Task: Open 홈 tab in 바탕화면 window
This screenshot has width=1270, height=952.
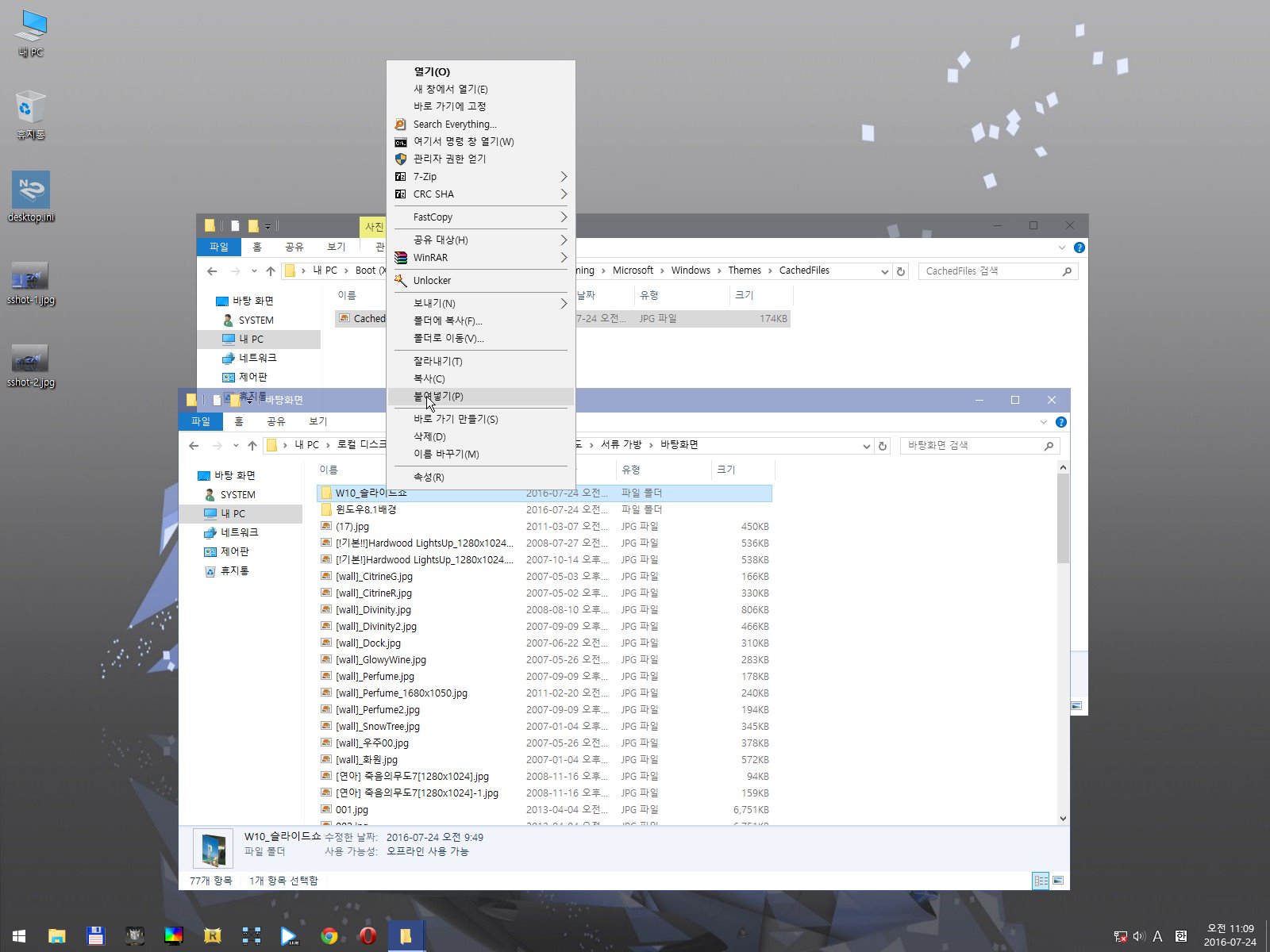Action: click(x=239, y=421)
